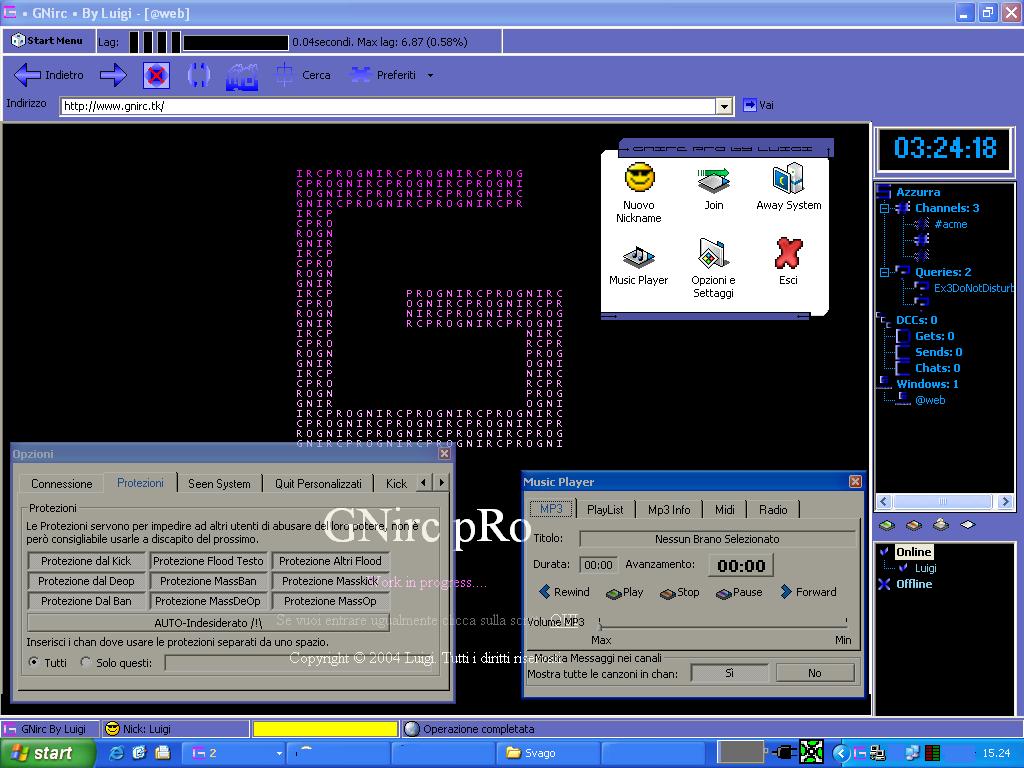
Task: Click the Protezione dal Kick button
Action: 86,561
